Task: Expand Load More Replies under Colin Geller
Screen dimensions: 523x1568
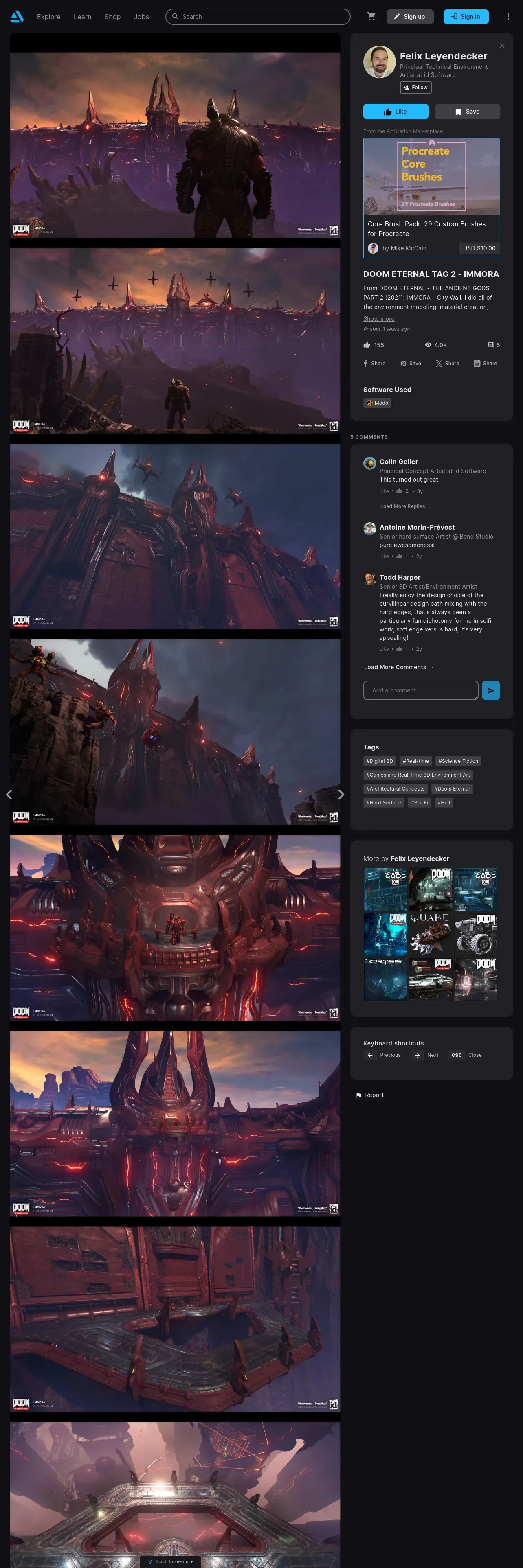Action: (406, 506)
